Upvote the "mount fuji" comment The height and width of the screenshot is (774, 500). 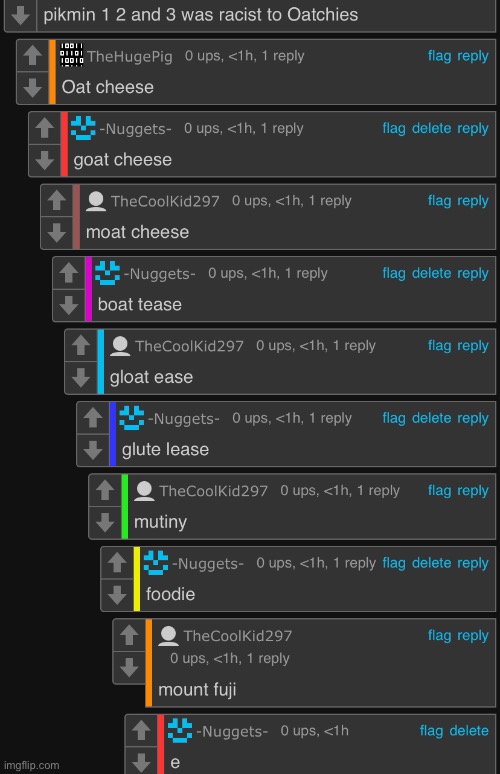click(129, 635)
